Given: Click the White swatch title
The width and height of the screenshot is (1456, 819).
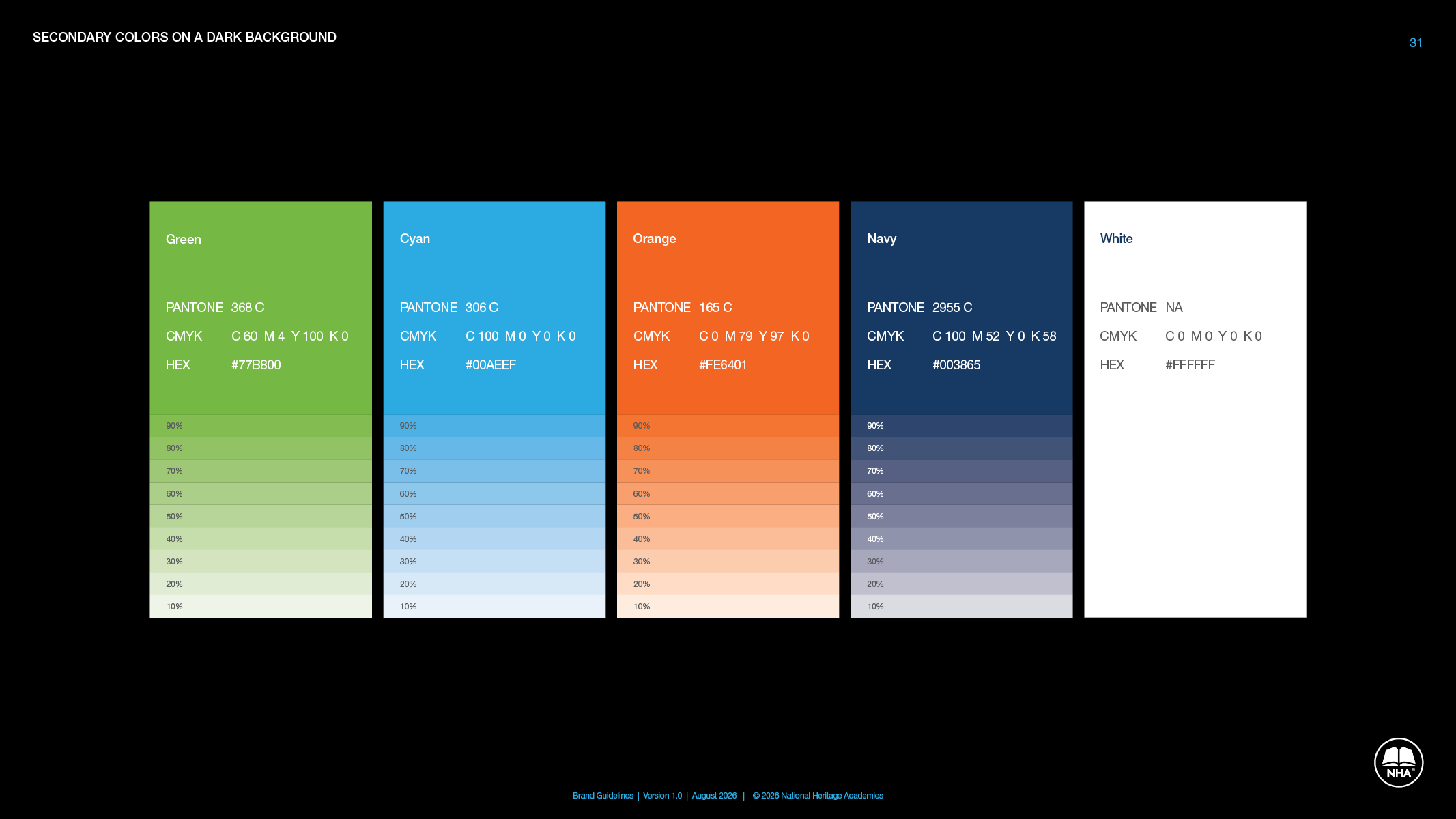Looking at the screenshot, I should 1116,239.
